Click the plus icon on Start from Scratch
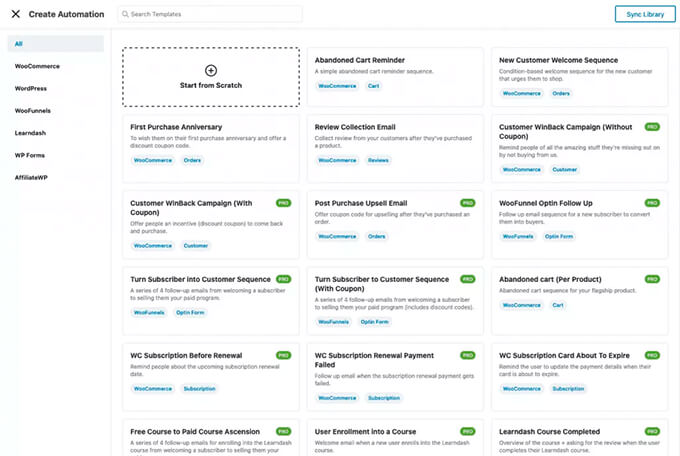This screenshot has width=680, height=456. point(210,70)
